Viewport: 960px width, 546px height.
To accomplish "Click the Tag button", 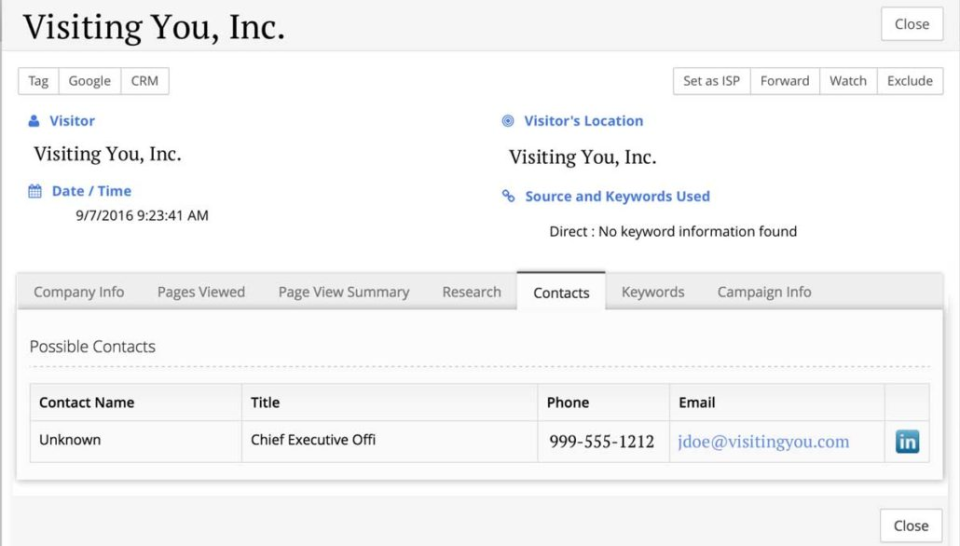I will pos(39,81).
